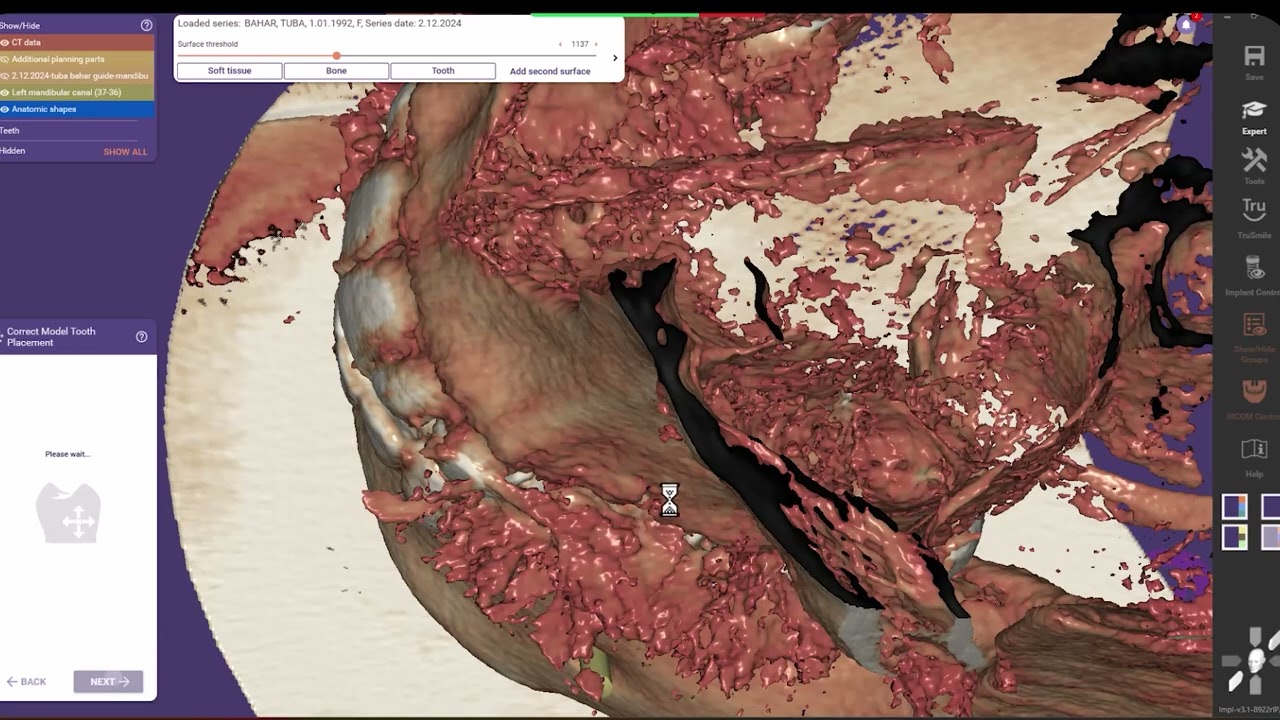
Task: Select the top-right view layout thumbnail
Action: (1270, 507)
